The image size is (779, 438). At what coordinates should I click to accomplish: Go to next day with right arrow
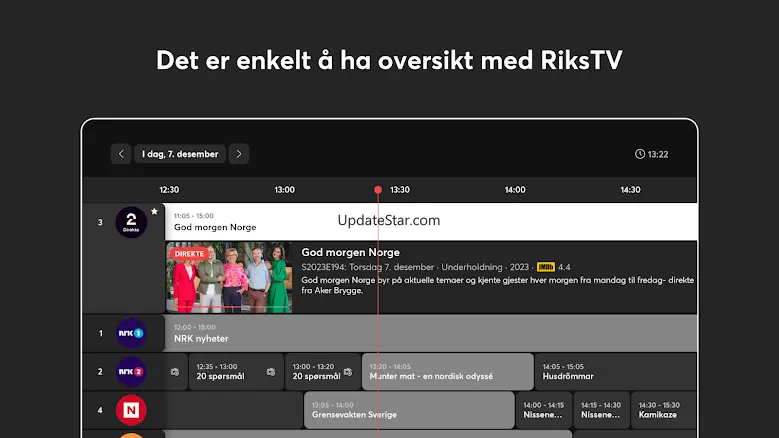[x=239, y=154]
